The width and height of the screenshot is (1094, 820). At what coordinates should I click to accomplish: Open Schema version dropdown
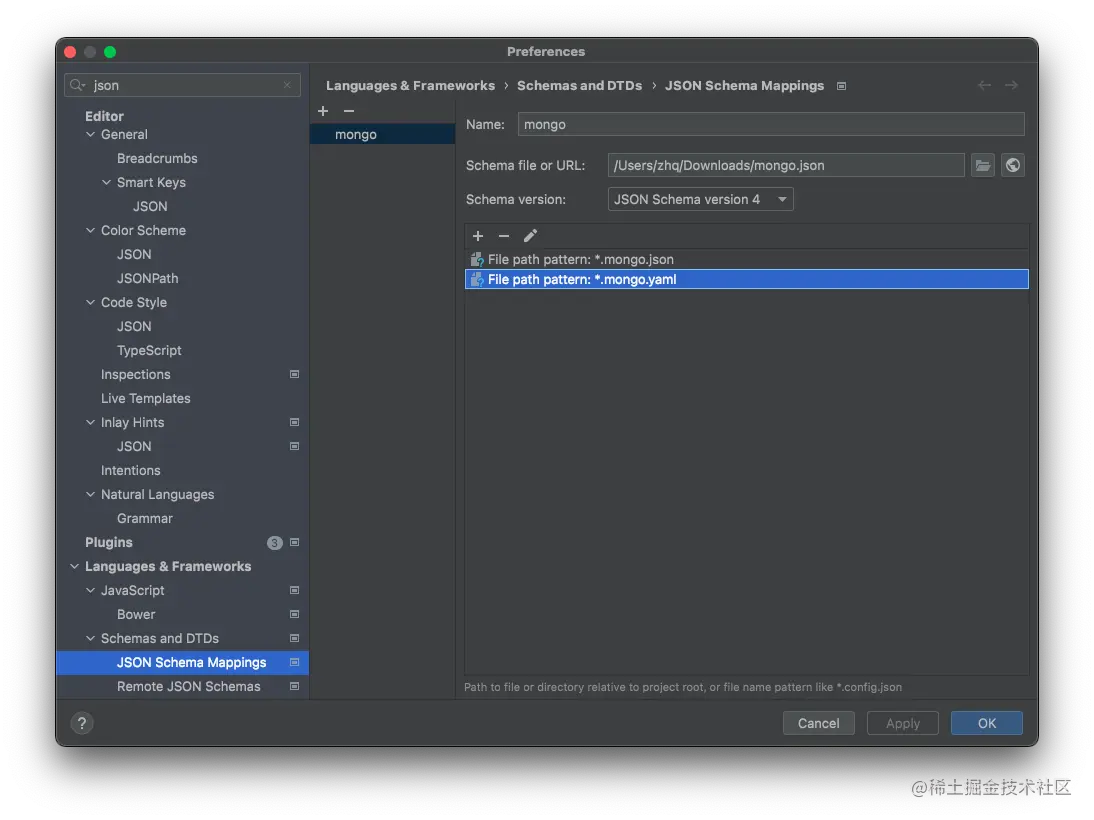click(700, 199)
